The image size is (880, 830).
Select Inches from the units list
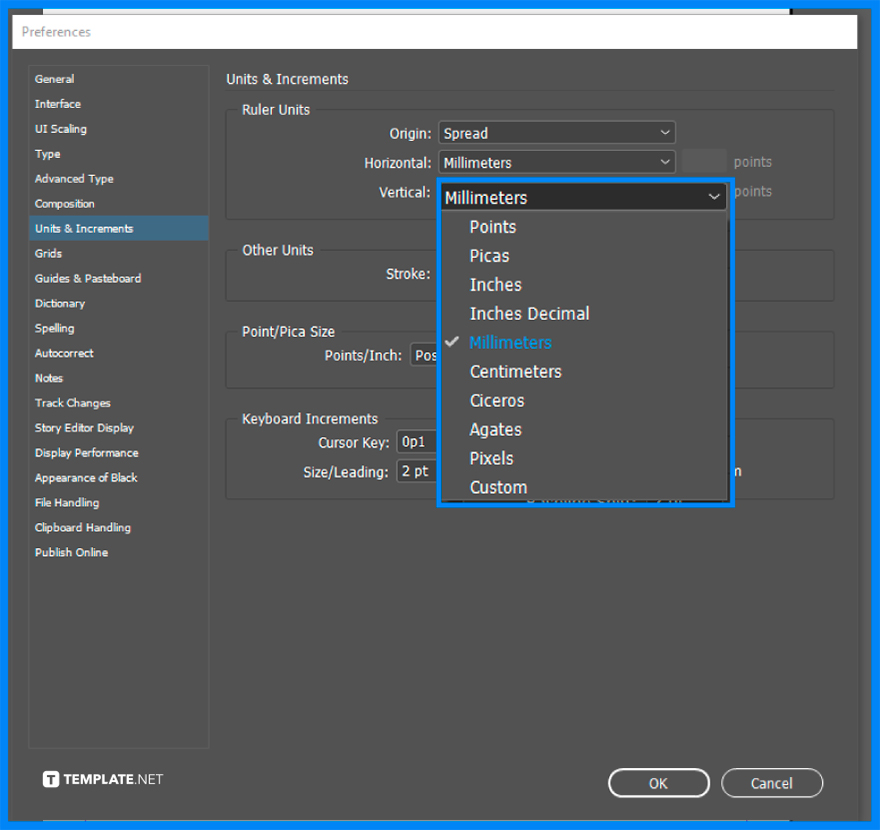(x=495, y=284)
